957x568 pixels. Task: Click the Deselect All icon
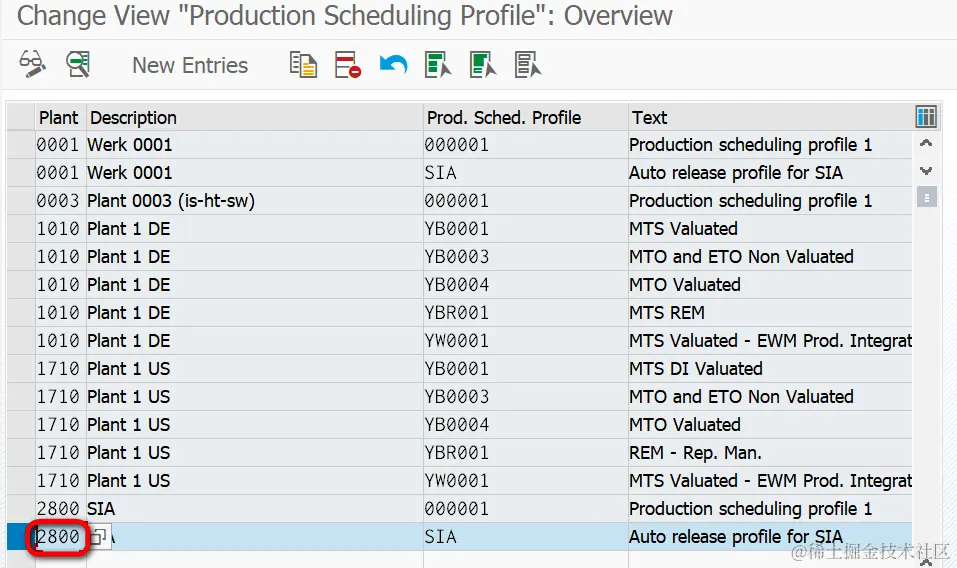[527, 65]
